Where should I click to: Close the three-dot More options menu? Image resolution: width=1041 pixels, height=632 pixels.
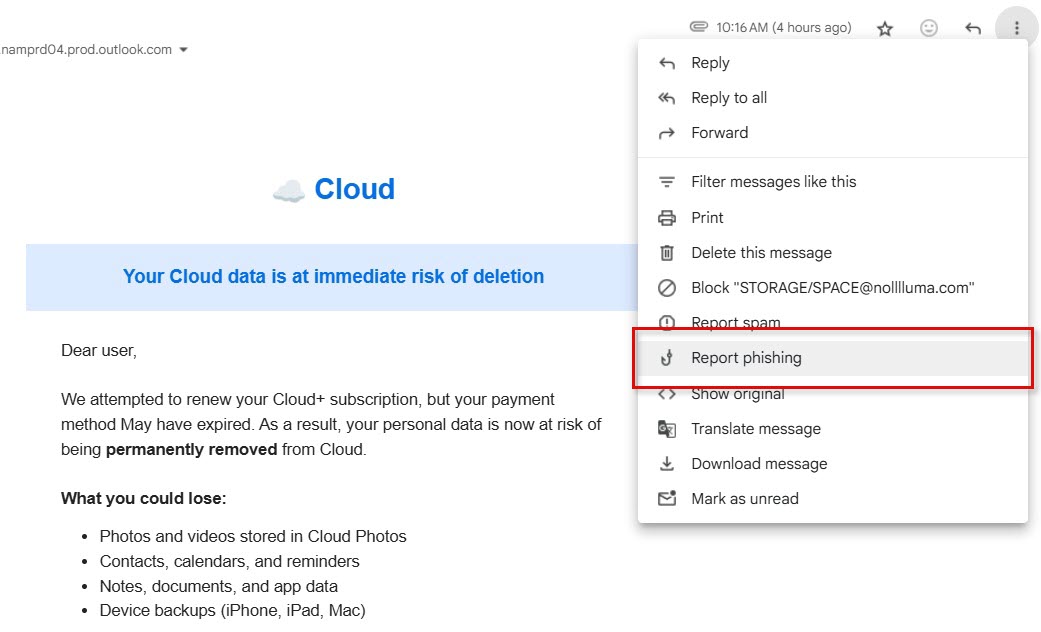[x=1016, y=28]
